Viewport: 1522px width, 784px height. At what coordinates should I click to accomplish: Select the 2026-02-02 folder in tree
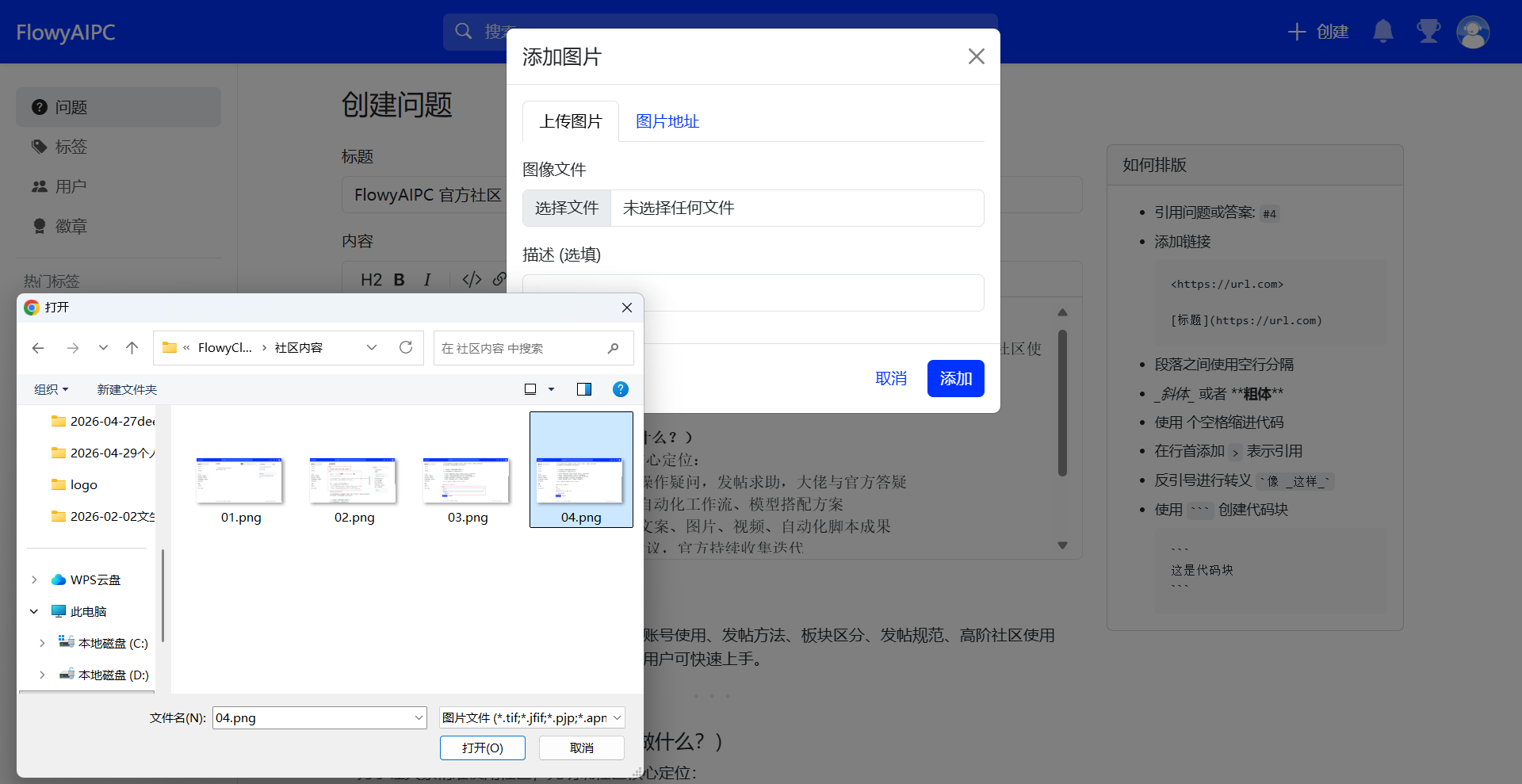click(x=103, y=516)
